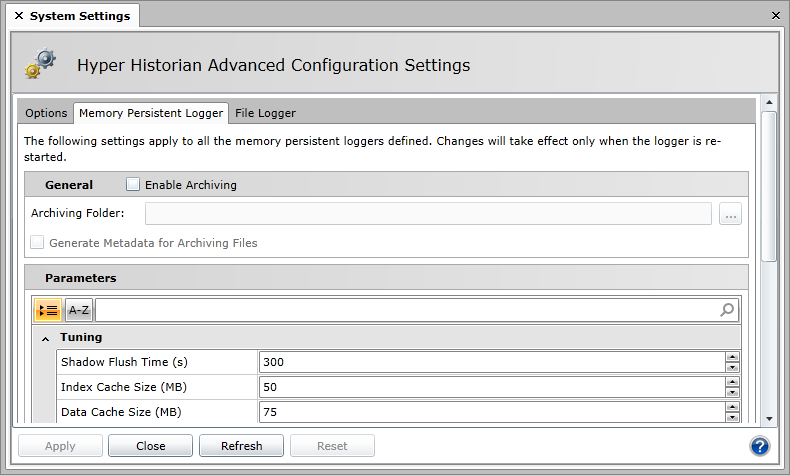
Task: Decrease Index Cache Size with down arrow
Action: tap(732, 392)
